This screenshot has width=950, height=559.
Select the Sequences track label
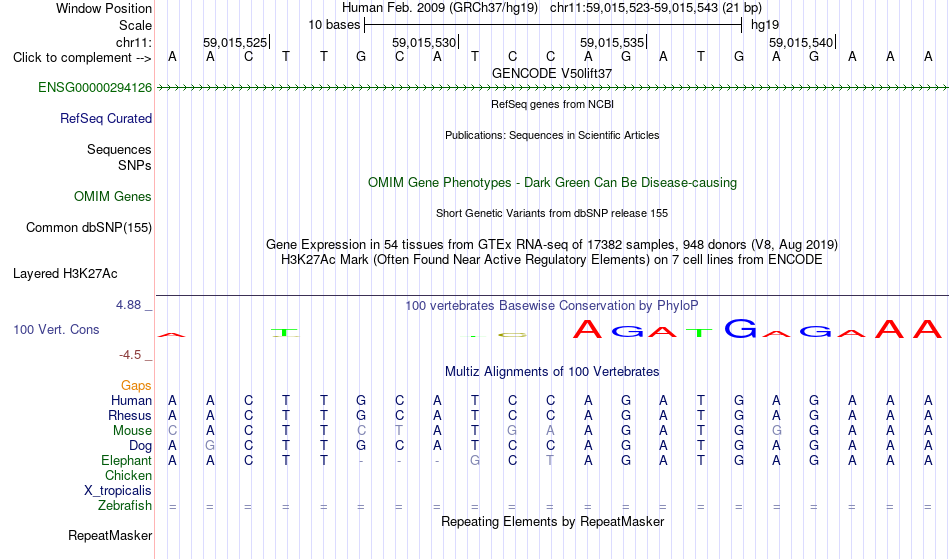click(x=119, y=150)
